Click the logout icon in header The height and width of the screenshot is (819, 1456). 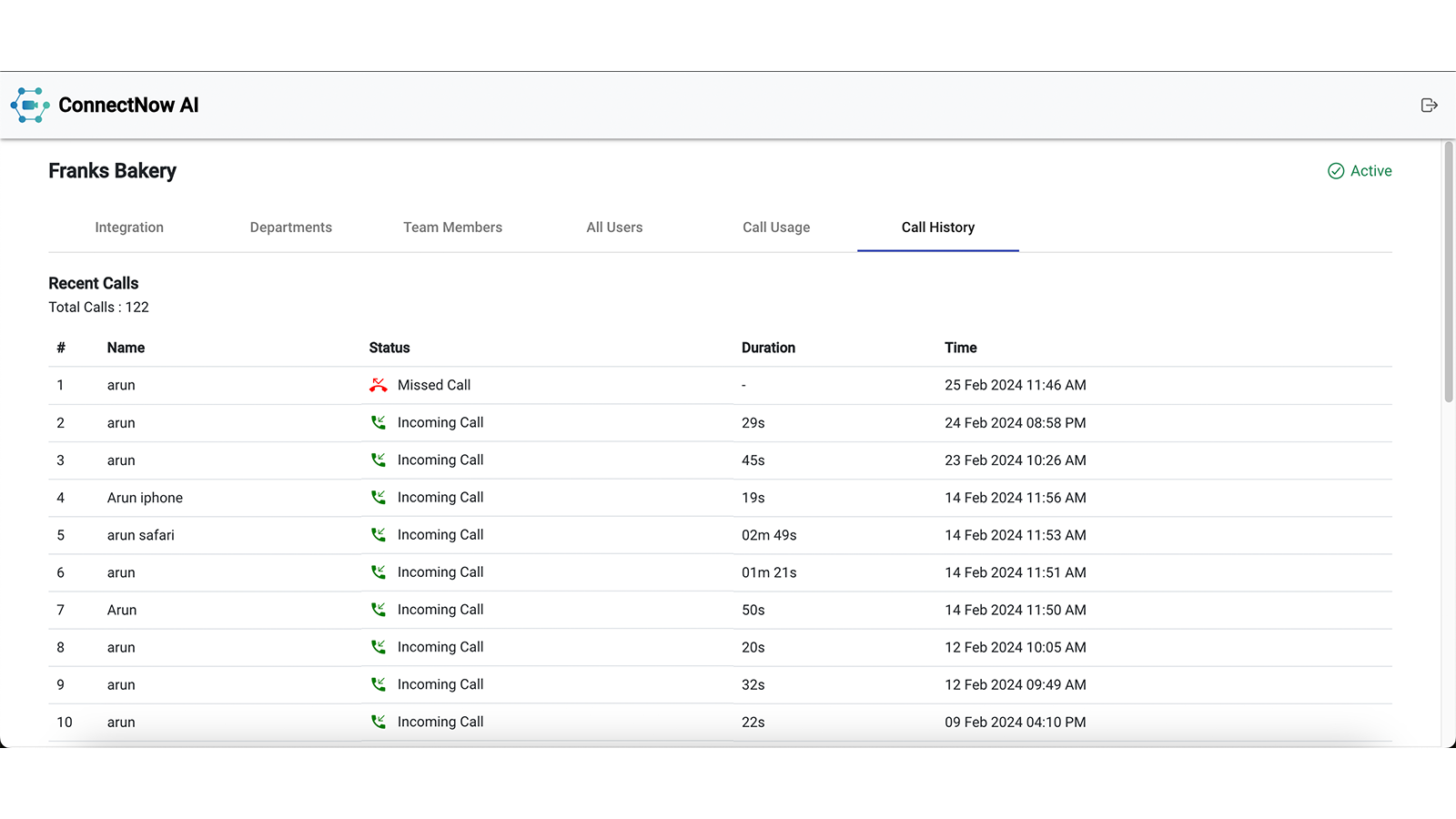[x=1429, y=106]
